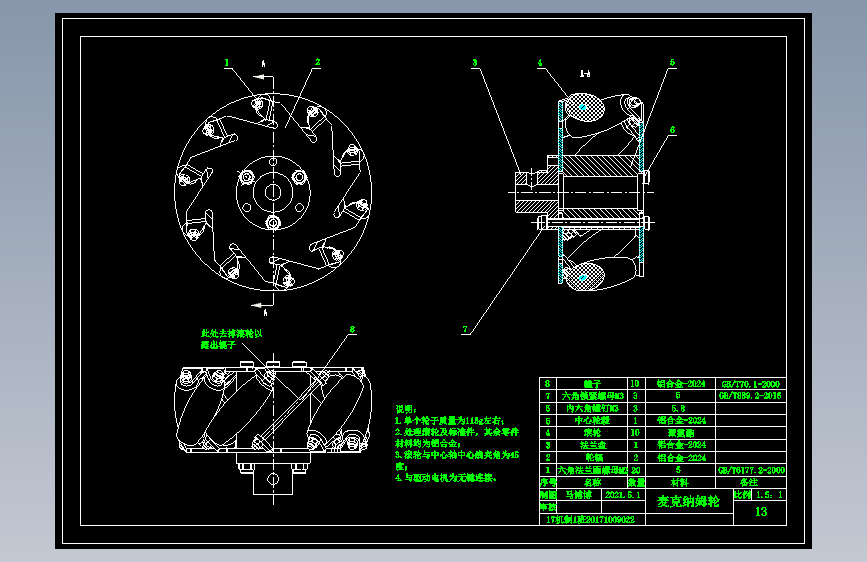Screen dimensions: 867x562
Task: Click the 材料 header cell
Action: tap(680, 482)
